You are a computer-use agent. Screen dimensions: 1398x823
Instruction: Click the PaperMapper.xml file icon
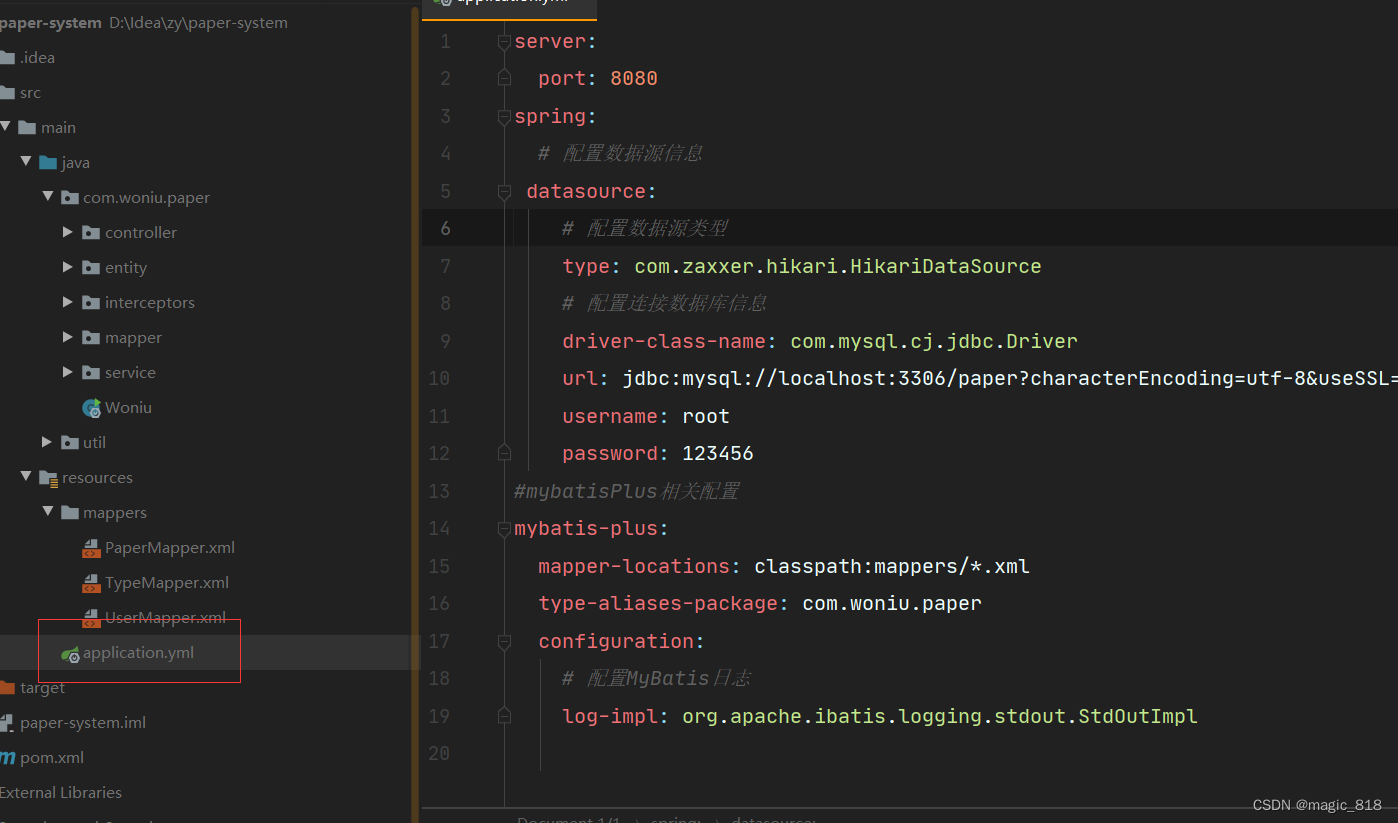(91, 548)
